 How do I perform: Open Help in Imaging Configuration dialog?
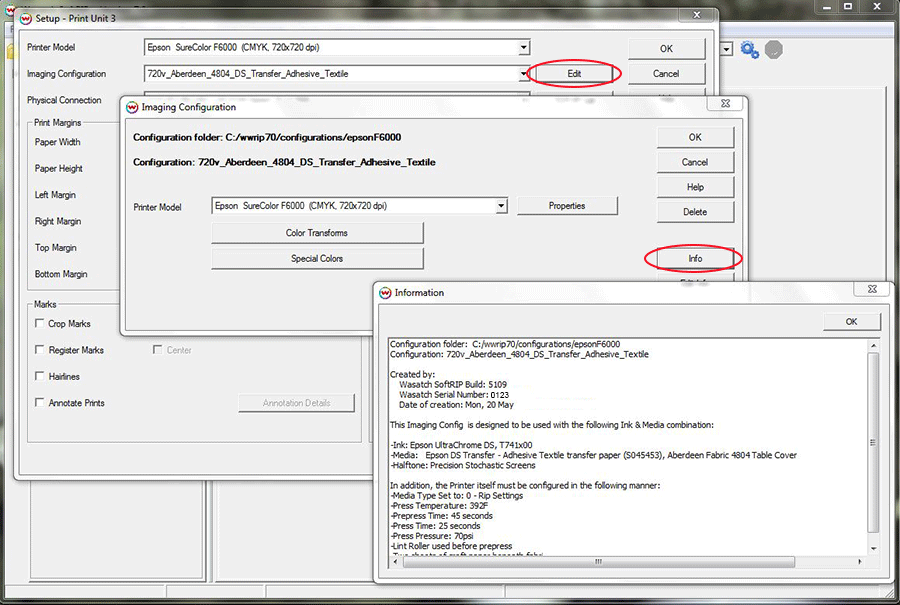[695, 187]
